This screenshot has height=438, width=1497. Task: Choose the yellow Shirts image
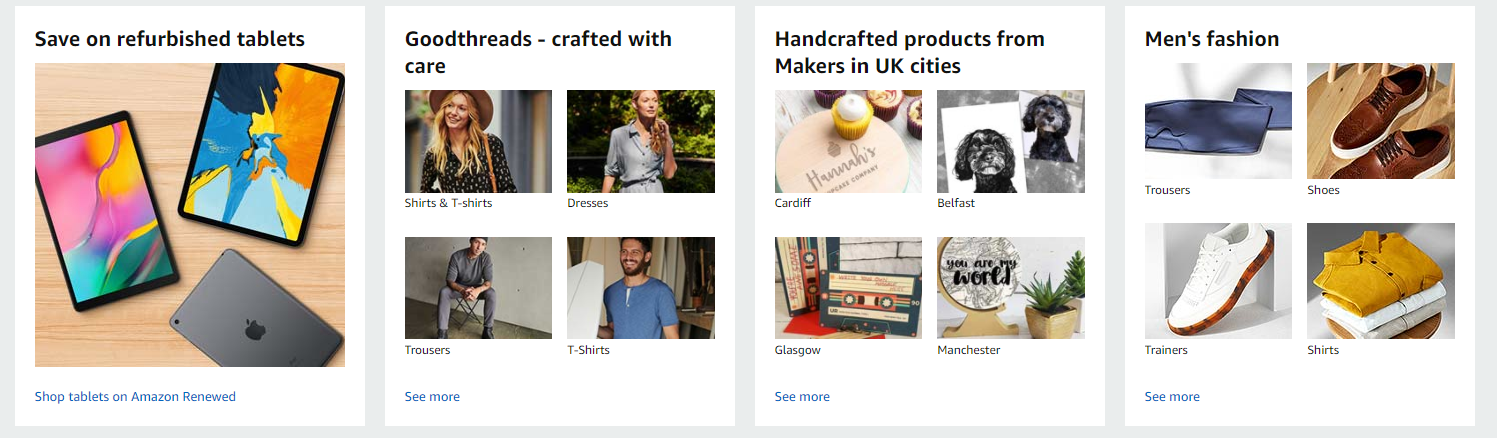point(1380,281)
